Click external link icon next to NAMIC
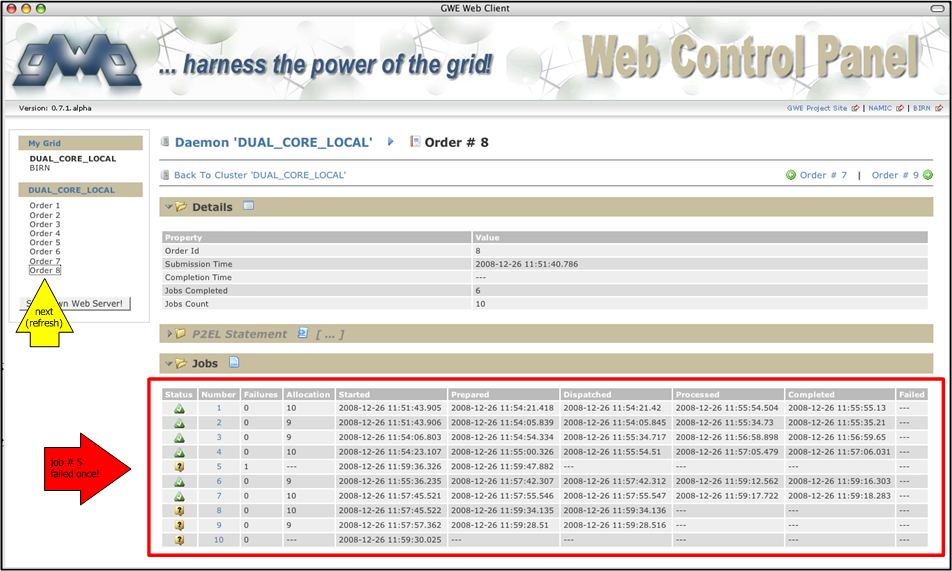This screenshot has width=952, height=571. pos(900,108)
